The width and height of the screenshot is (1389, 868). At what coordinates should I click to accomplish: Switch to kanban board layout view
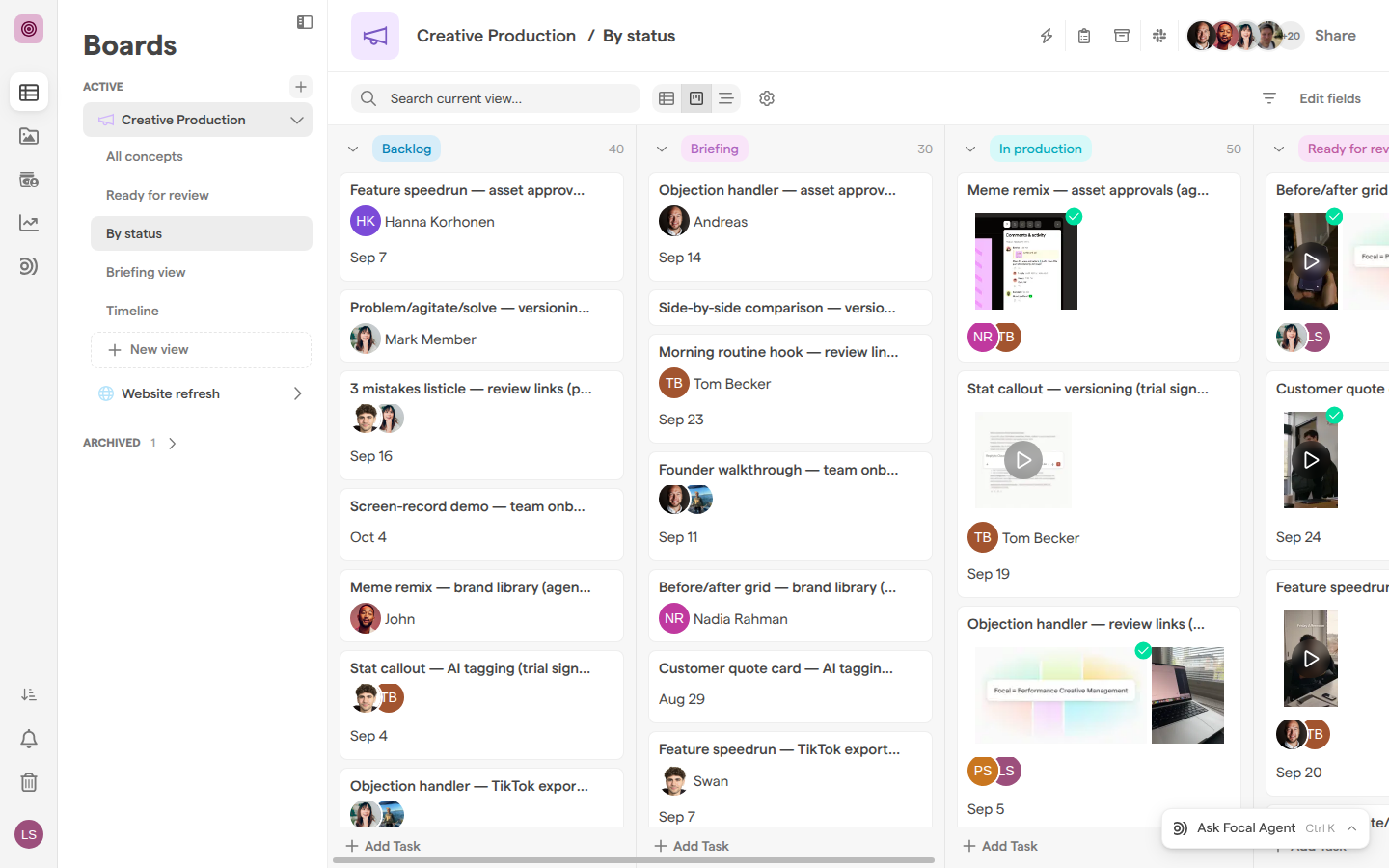[x=696, y=98]
